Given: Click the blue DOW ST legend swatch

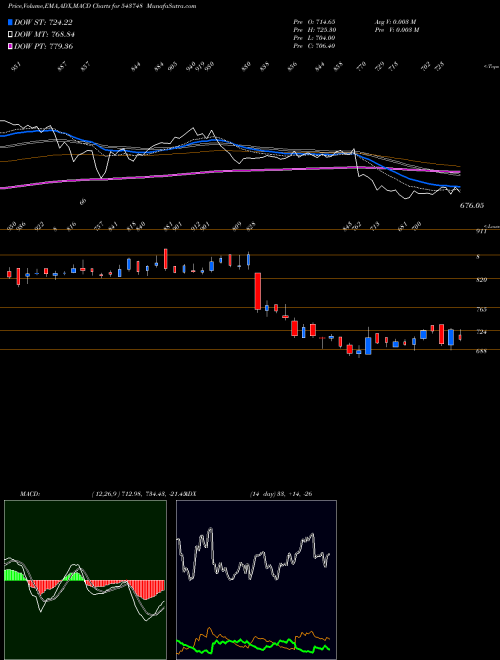Looking at the screenshot, I should tap(10, 23).
